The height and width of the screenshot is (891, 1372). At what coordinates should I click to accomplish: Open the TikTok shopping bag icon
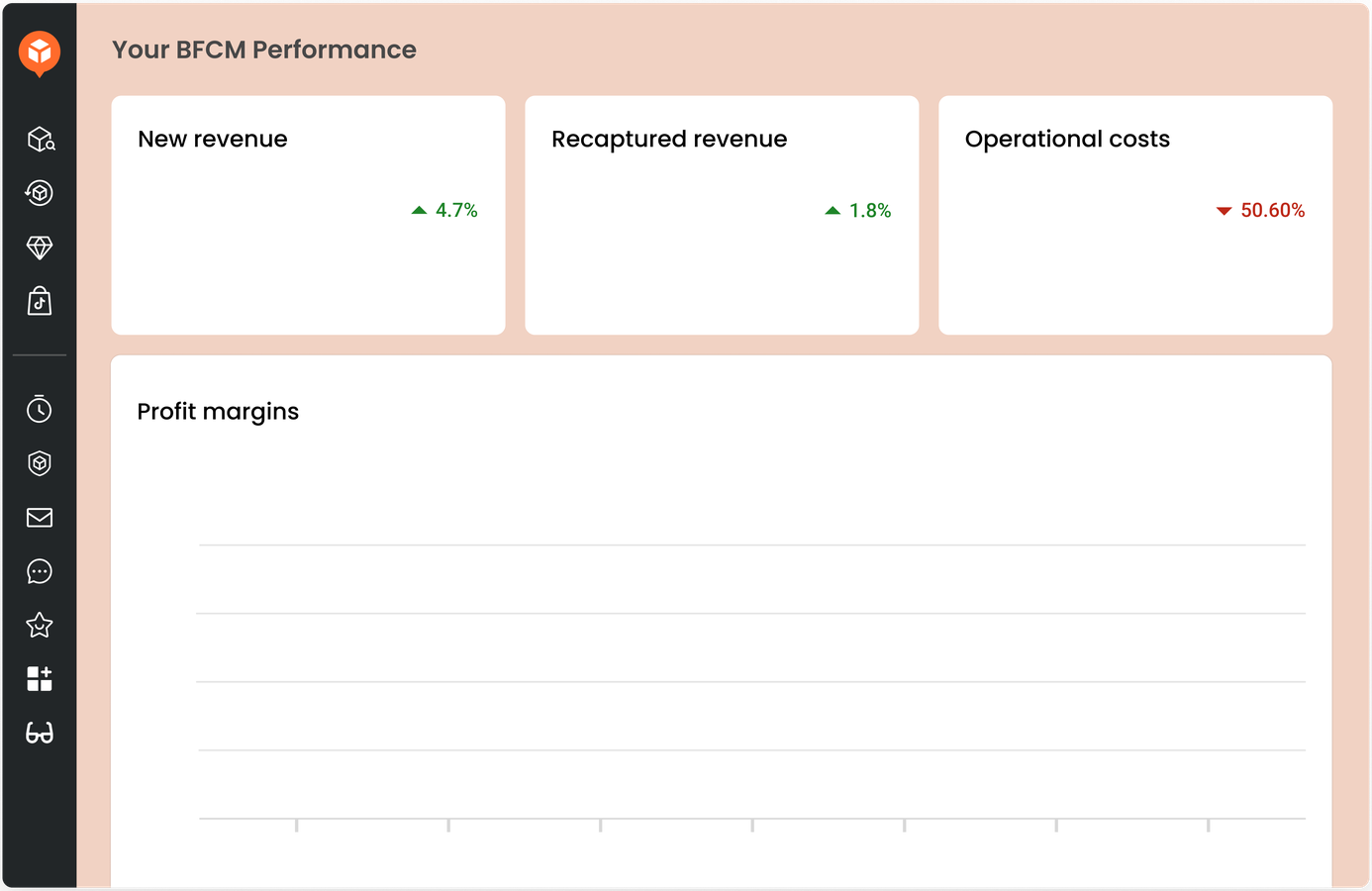coord(40,301)
